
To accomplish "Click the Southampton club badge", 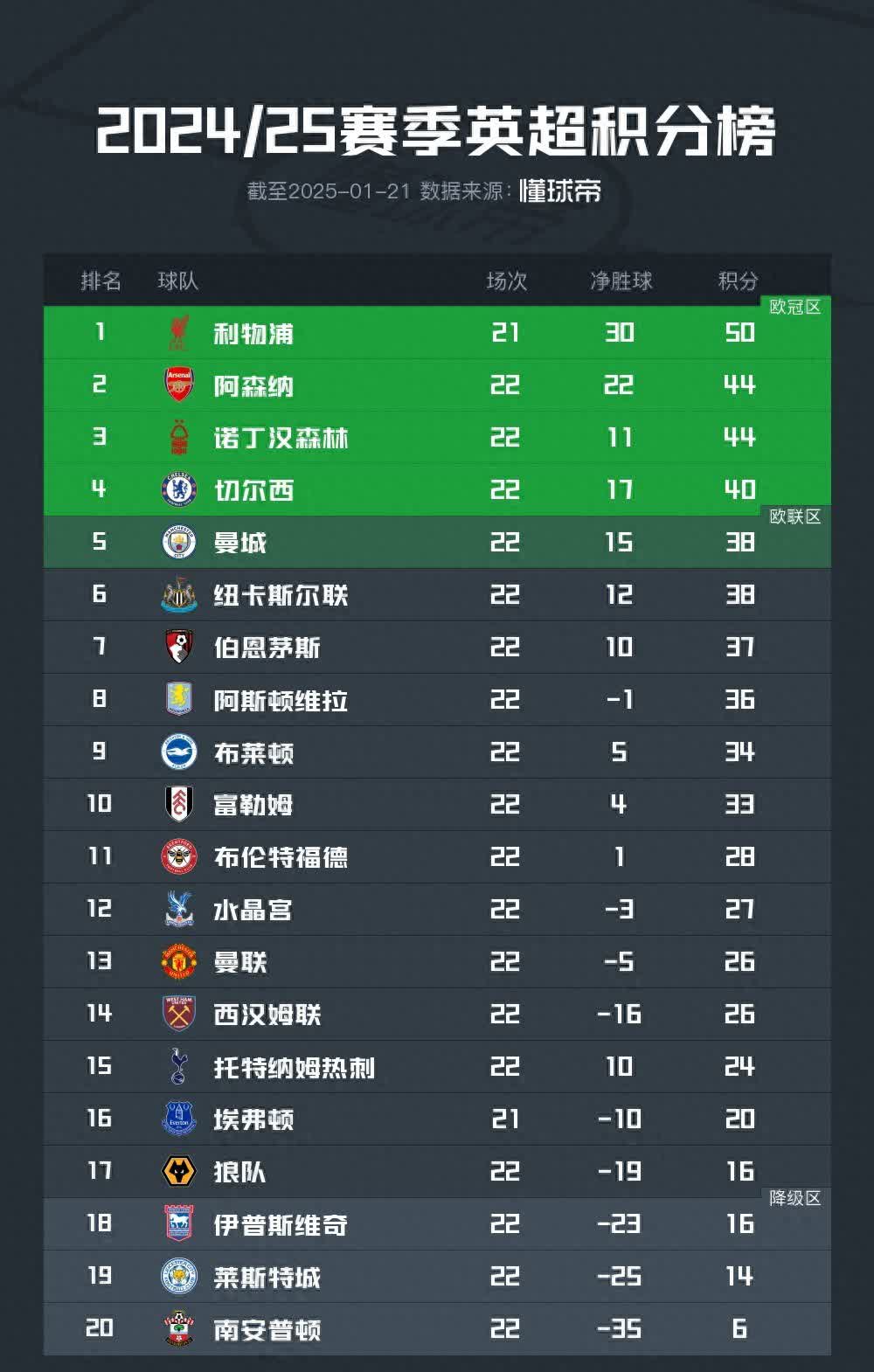I will pos(179,1329).
